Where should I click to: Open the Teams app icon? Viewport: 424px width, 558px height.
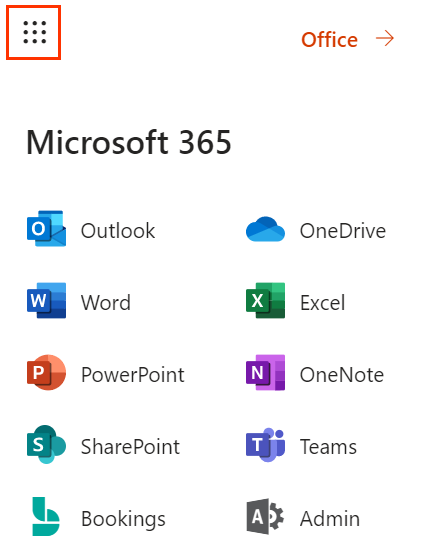[x=265, y=445]
